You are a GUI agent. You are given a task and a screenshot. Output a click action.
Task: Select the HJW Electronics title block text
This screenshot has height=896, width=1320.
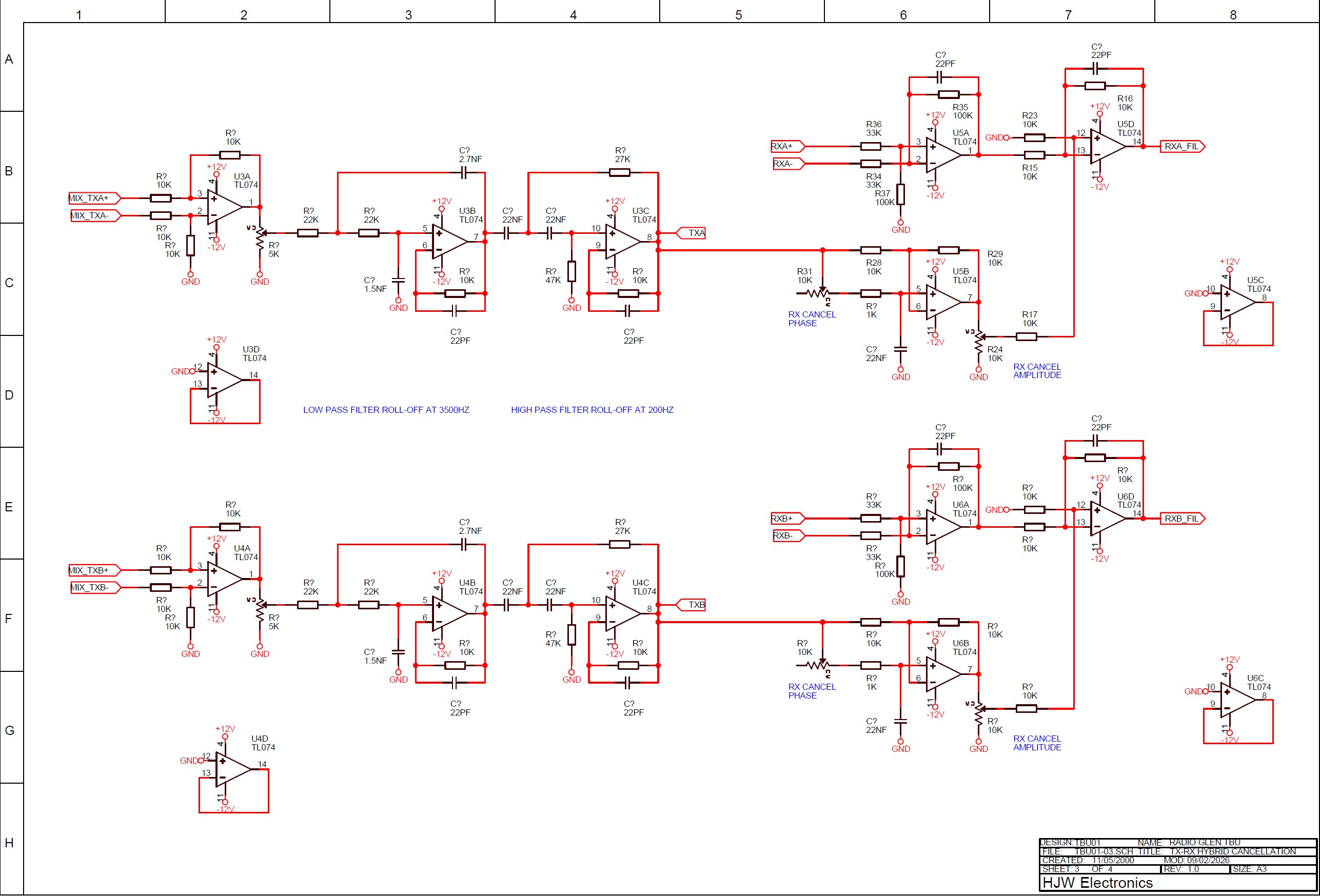[x=1097, y=882]
